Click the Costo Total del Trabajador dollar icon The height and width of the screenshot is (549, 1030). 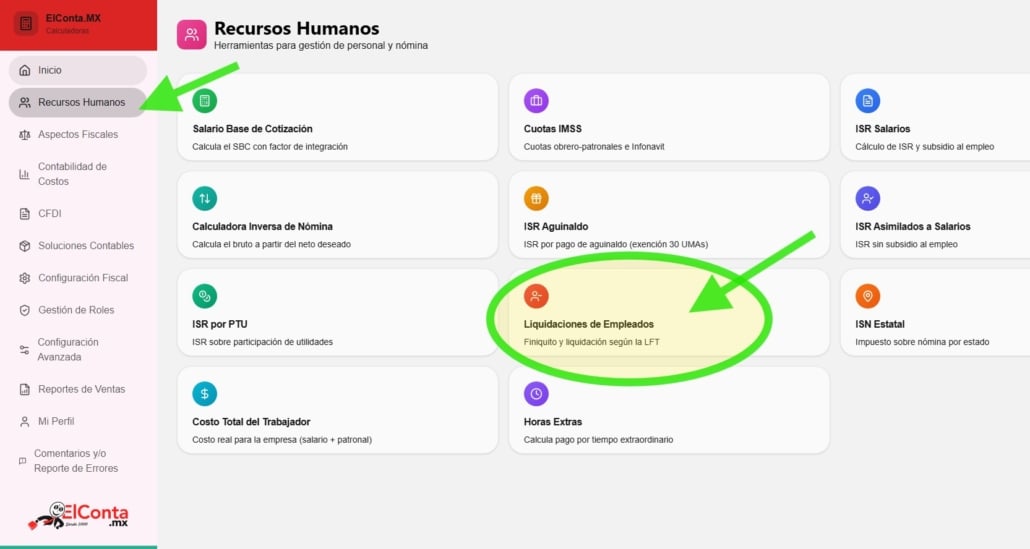(204, 394)
